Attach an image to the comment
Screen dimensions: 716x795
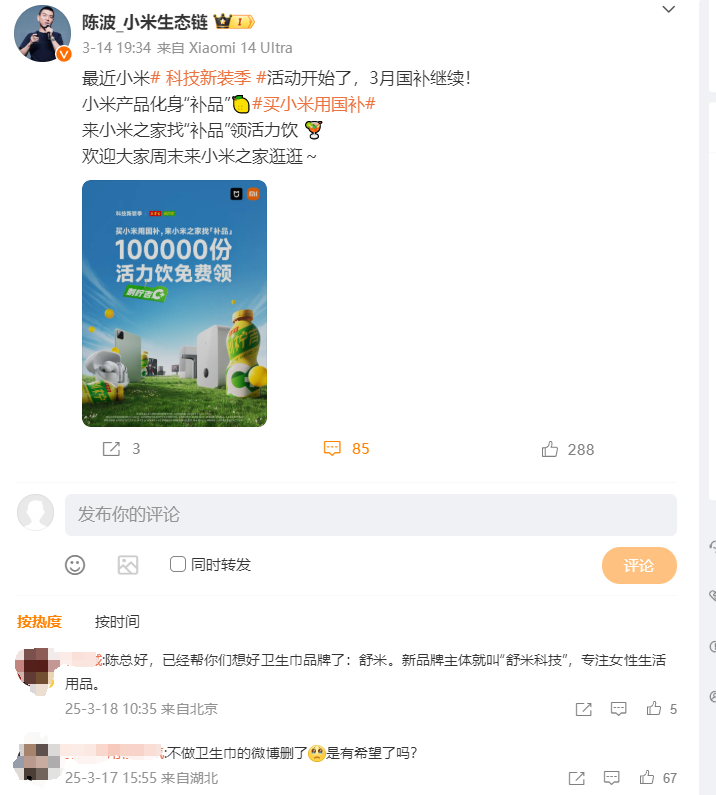(128, 565)
